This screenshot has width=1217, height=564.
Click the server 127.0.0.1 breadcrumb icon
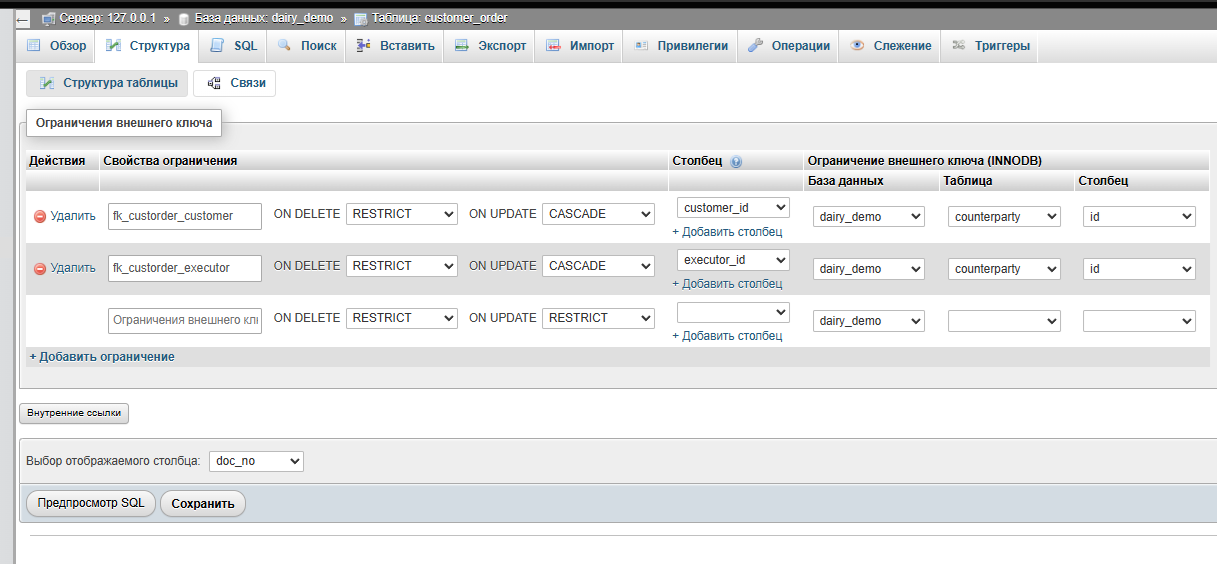click(48, 19)
